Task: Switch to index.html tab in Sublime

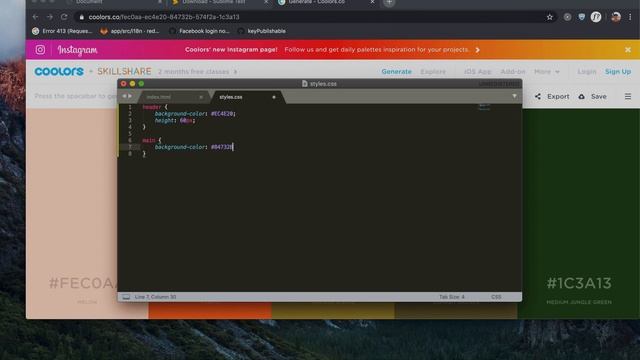Action: tap(159, 97)
